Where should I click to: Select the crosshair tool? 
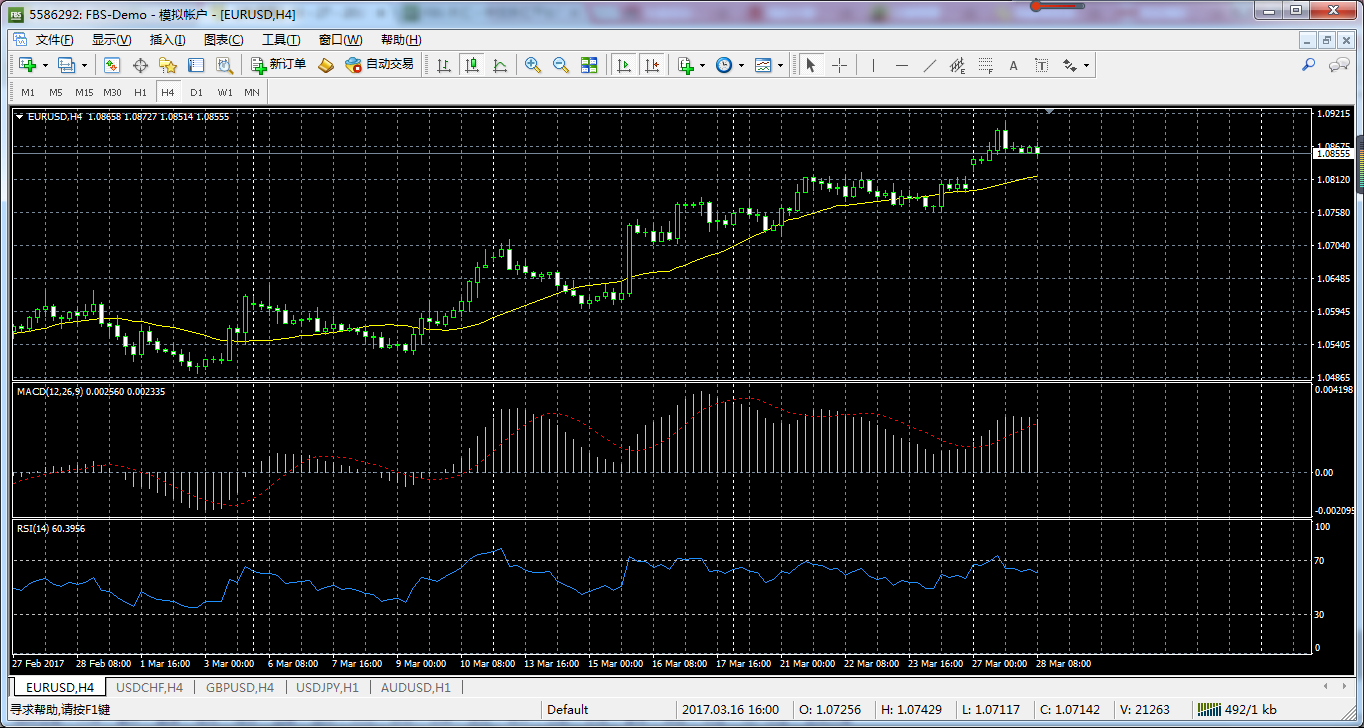tap(839, 65)
